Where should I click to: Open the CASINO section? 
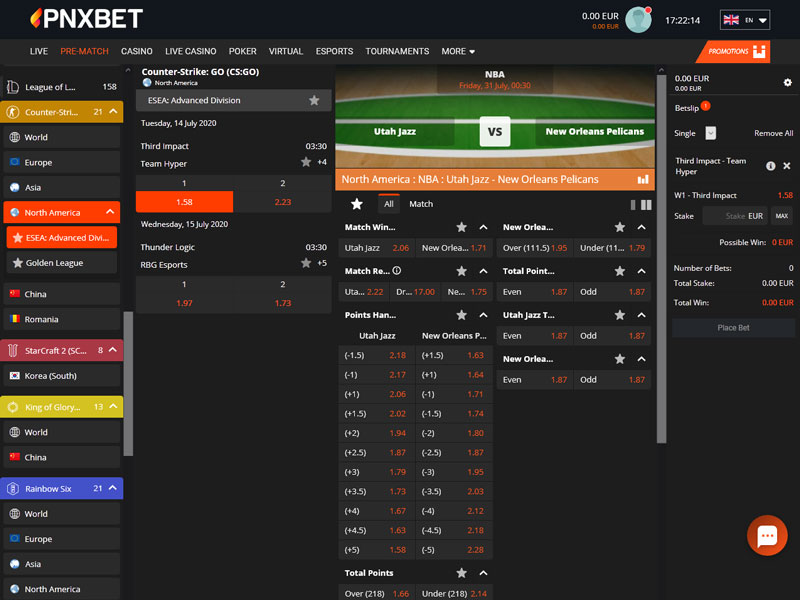(137, 52)
